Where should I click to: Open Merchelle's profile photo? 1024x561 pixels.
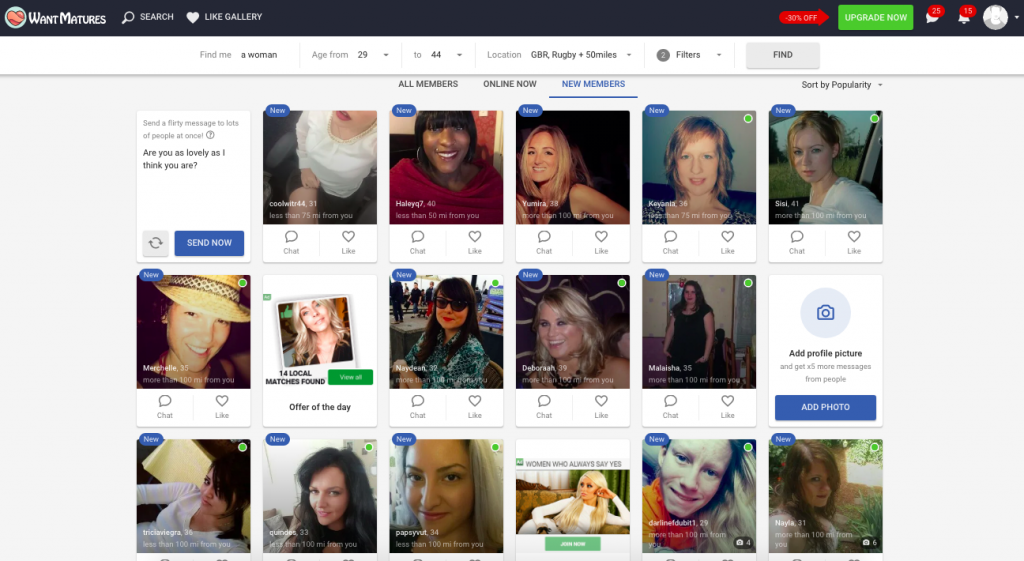point(193,332)
